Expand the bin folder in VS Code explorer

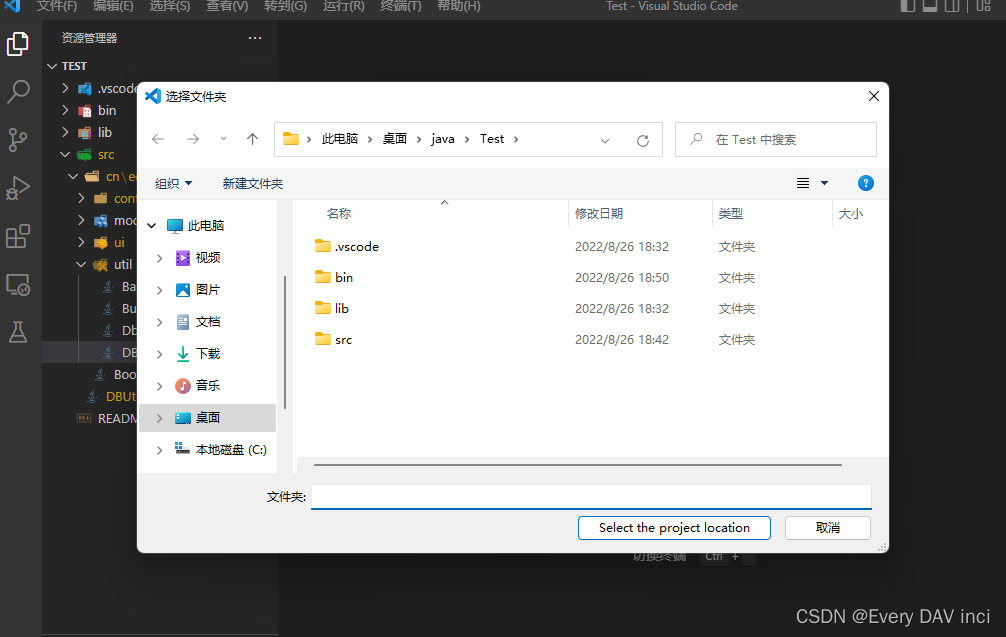click(65, 110)
